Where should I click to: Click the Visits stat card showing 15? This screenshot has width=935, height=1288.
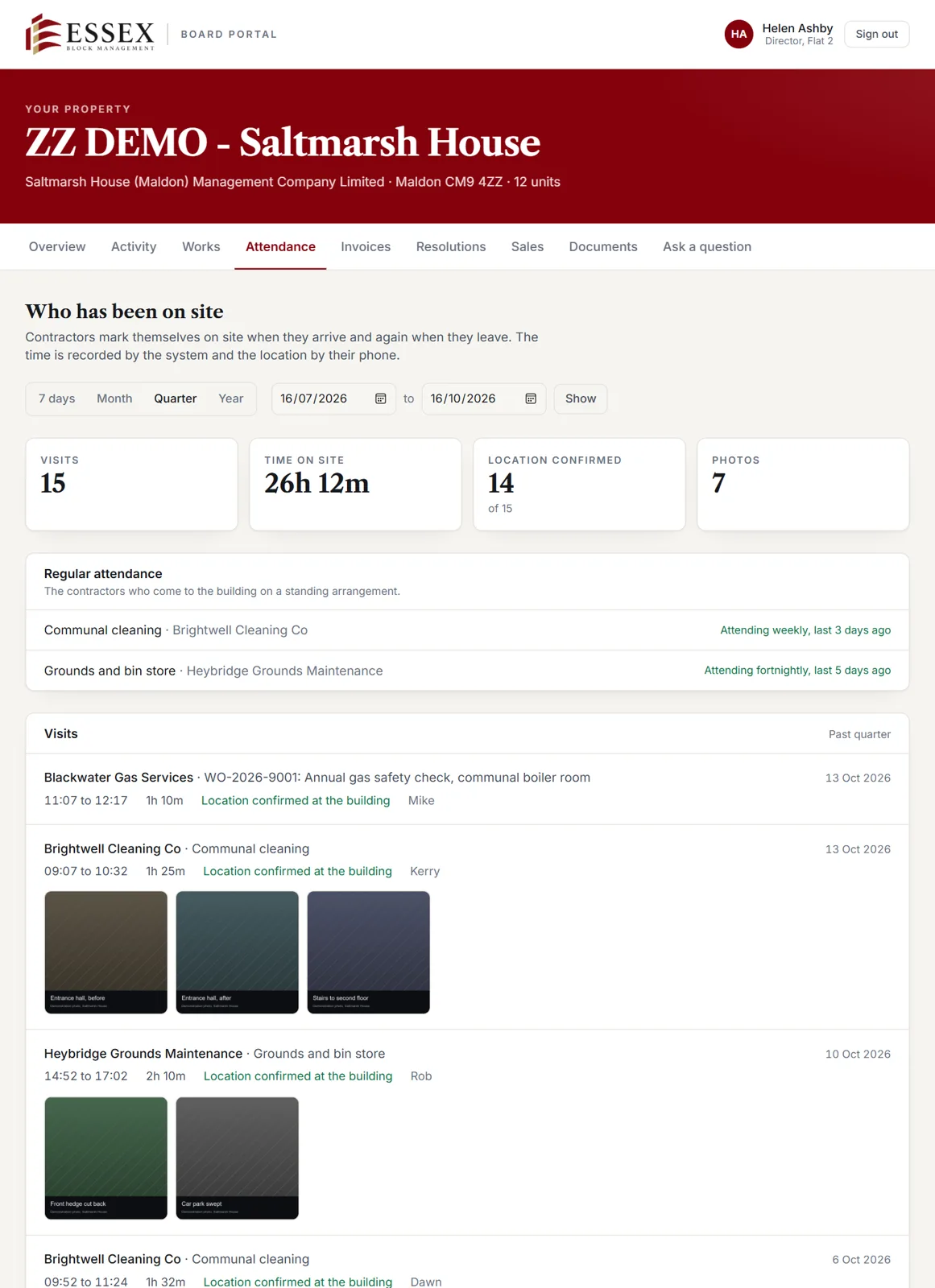pos(131,484)
